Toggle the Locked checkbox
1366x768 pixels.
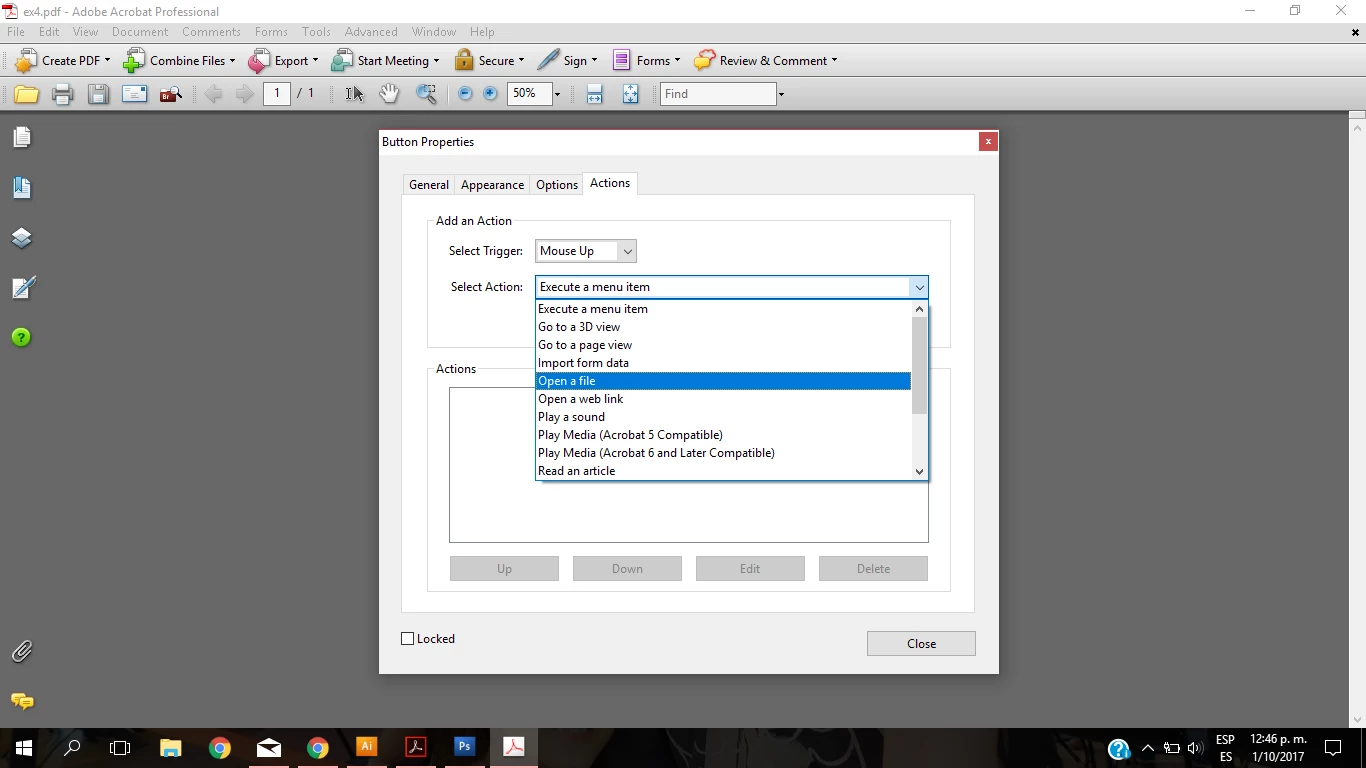click(408, 639)
